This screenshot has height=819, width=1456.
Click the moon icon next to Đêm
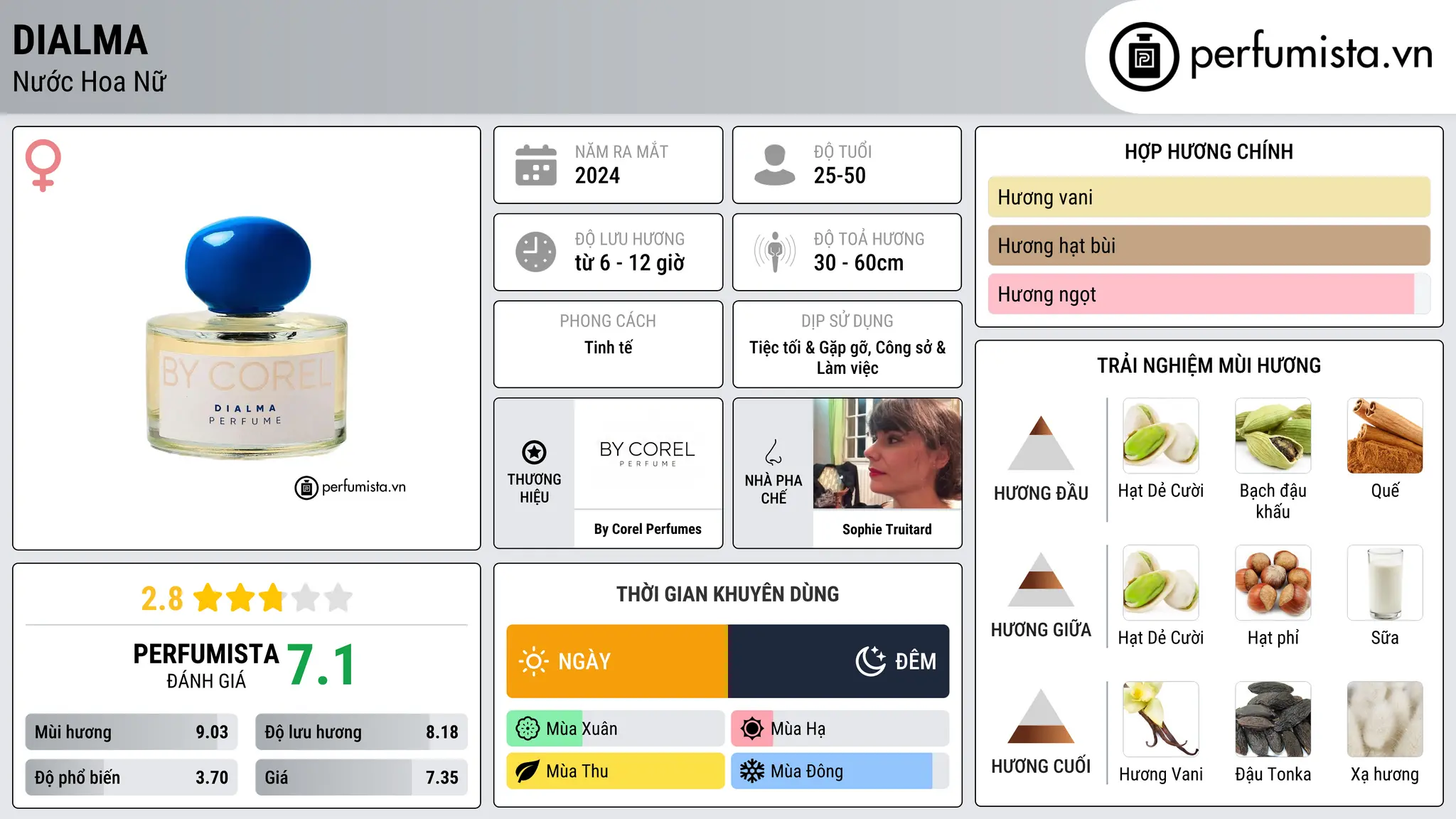coord(870,661)
